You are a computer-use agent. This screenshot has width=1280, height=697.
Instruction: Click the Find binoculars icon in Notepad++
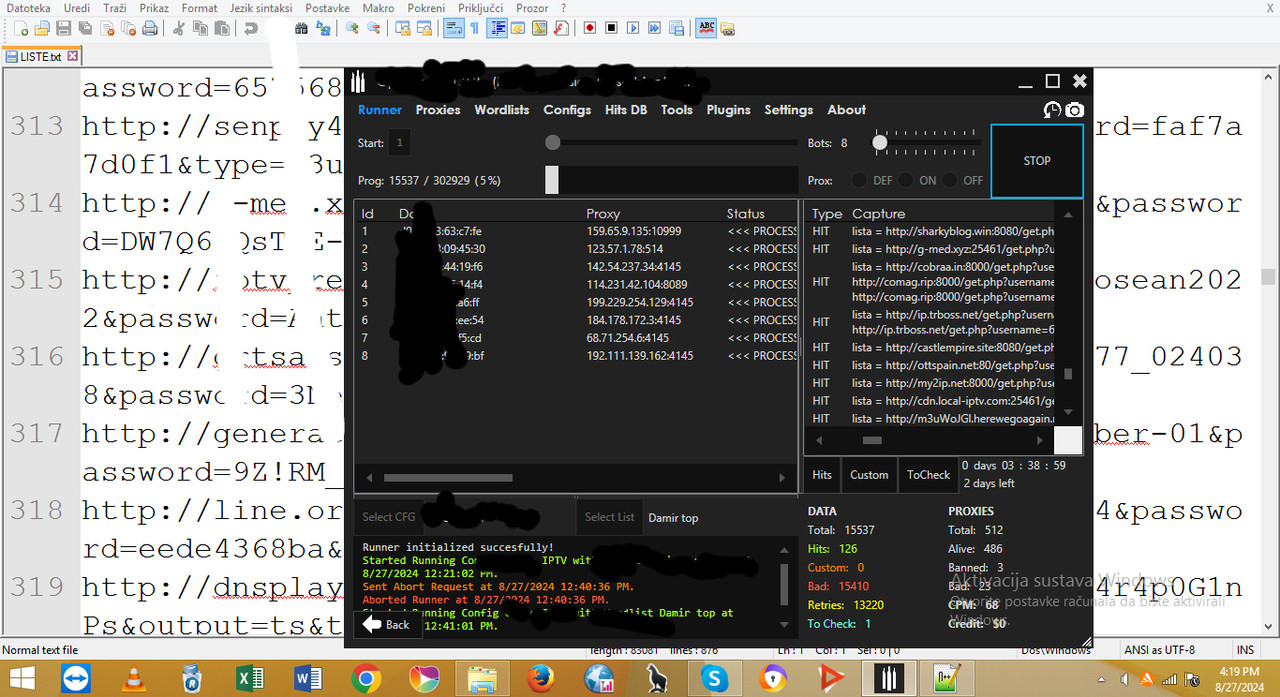coord(301,28)
